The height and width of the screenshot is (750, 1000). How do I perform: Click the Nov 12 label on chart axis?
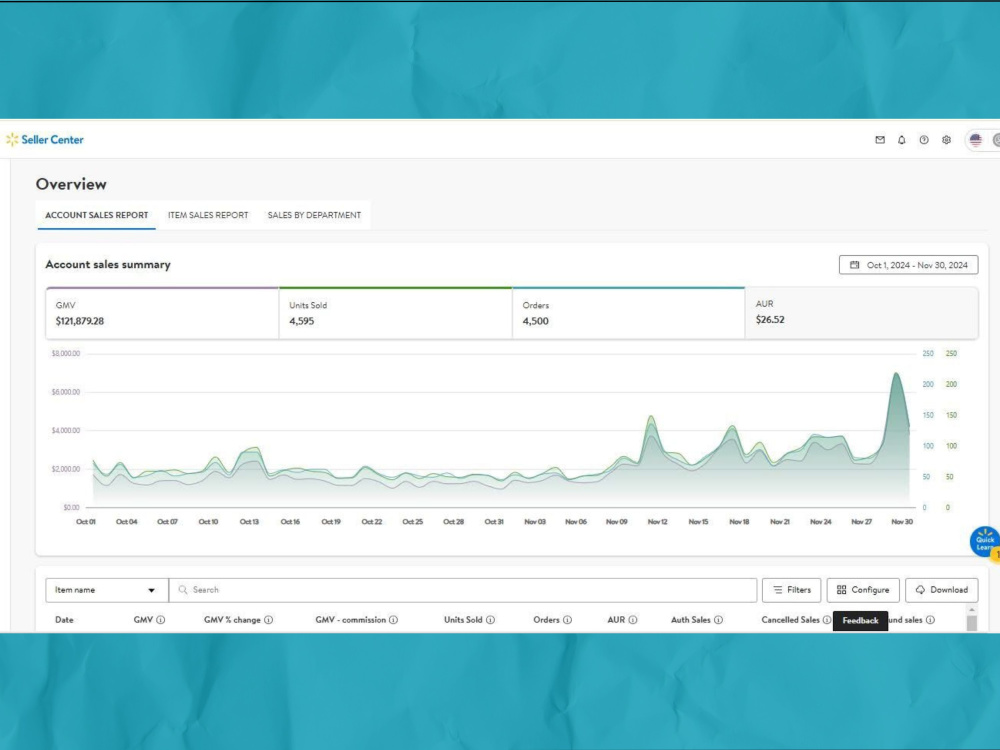point(658,522)
